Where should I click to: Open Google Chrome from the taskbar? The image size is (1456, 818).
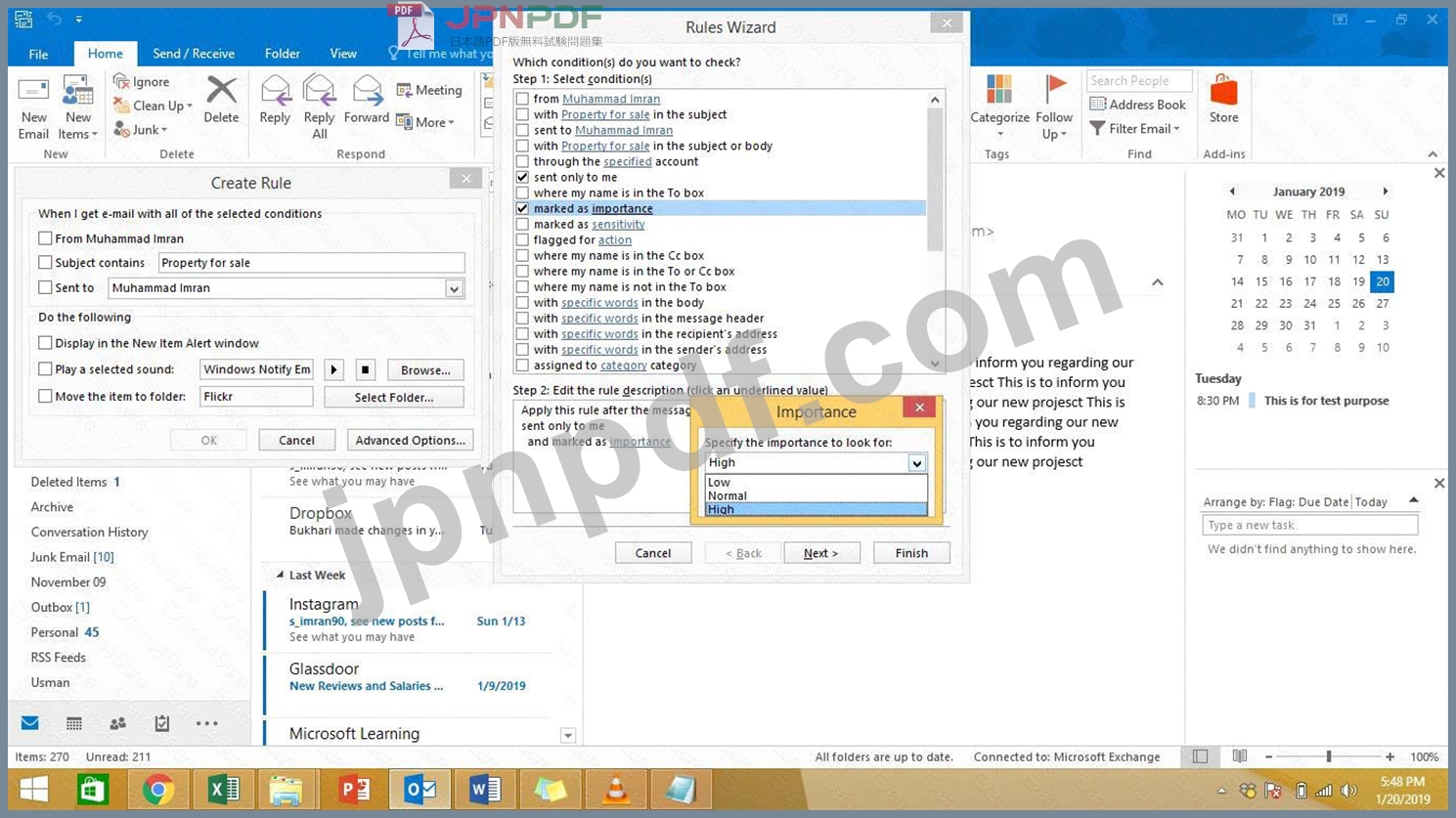tap(157, 789)
